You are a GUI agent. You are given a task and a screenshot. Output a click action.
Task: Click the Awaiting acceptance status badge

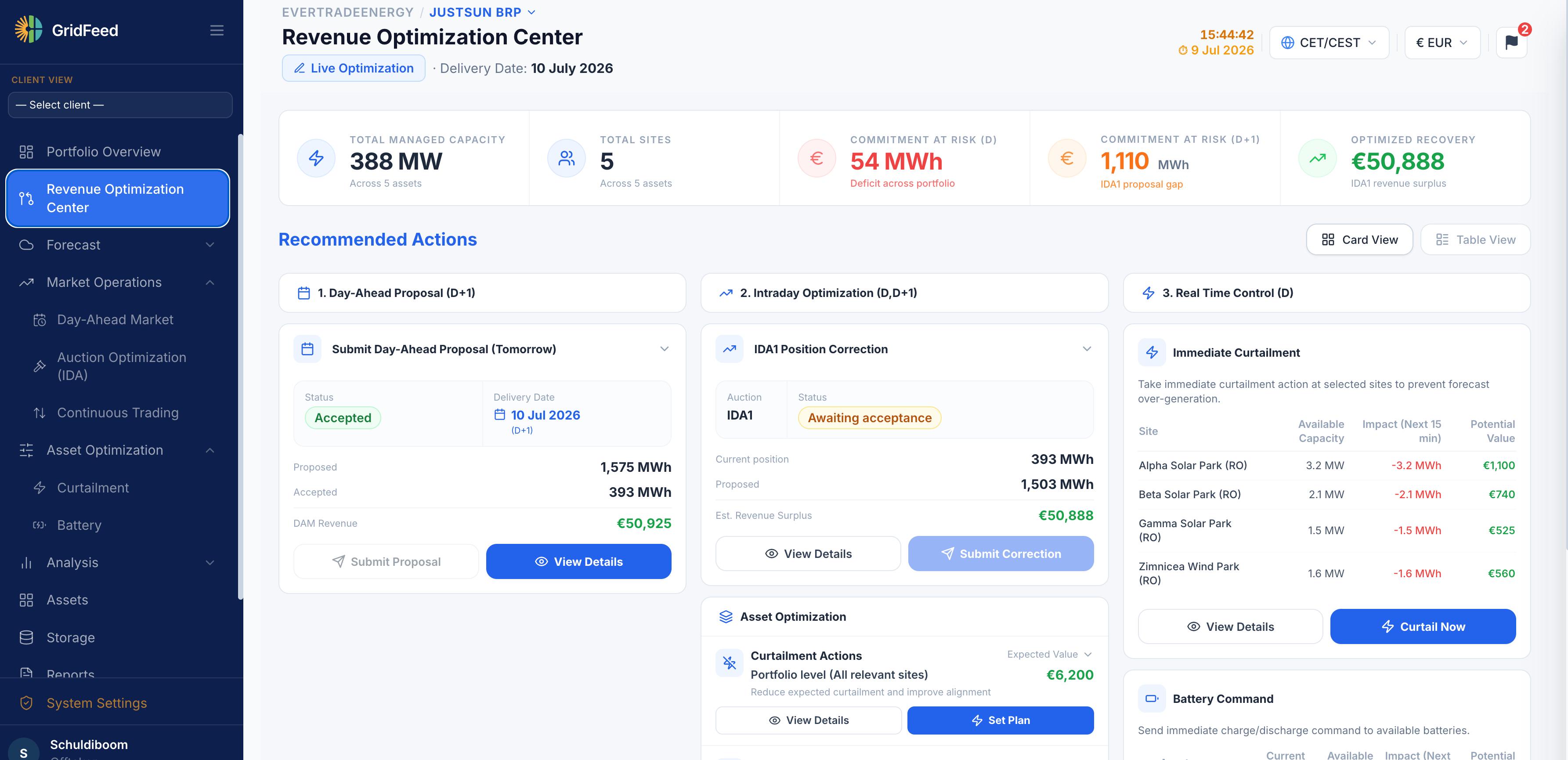click(x=869, y=418)
